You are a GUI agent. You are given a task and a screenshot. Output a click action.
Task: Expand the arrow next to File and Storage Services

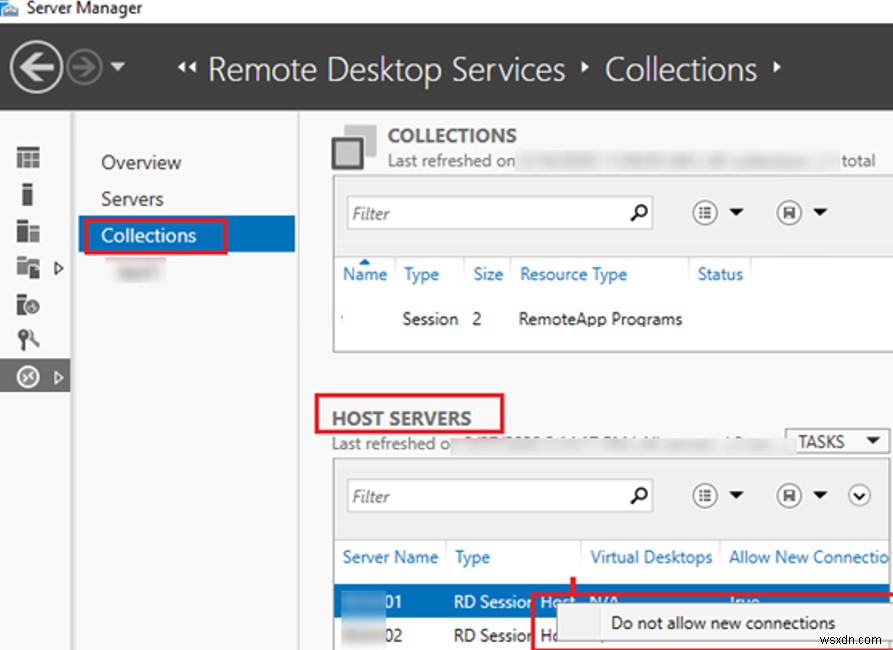point(59,268)
